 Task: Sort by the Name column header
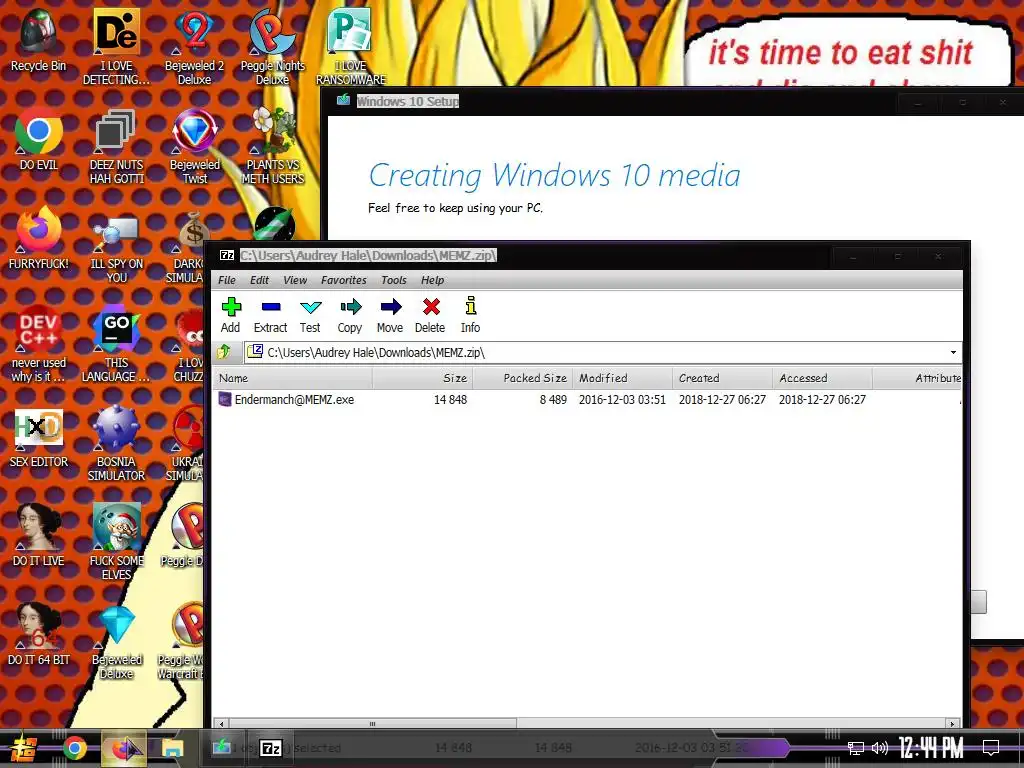click(293, 378)
